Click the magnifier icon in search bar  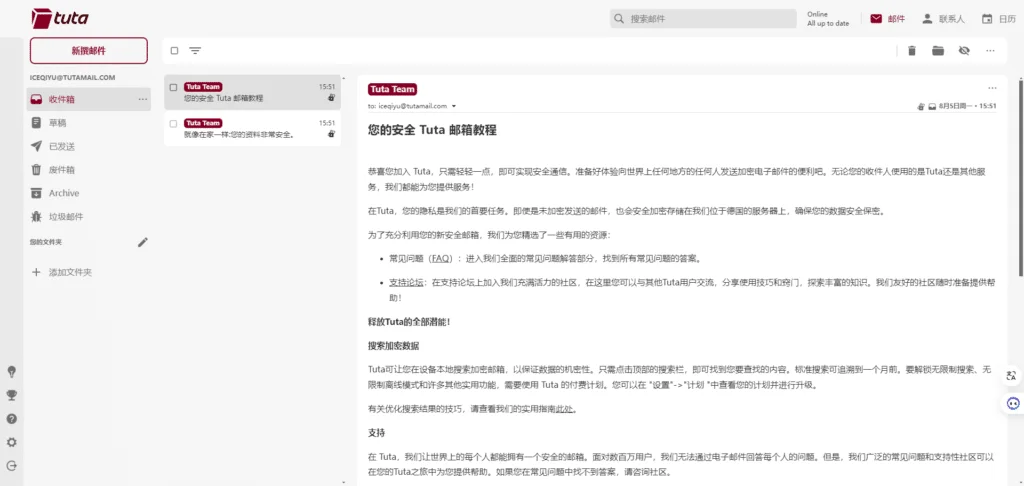(619, 19)
